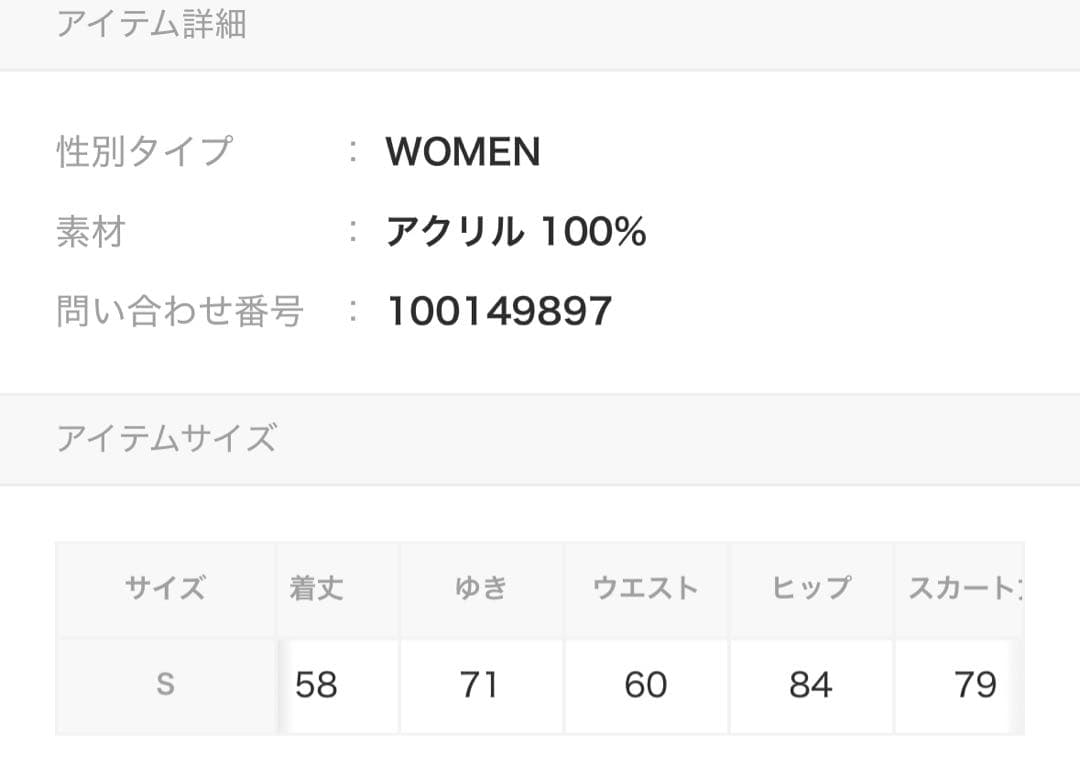
Task: Click the S size row cell
Action: (166, 685)
